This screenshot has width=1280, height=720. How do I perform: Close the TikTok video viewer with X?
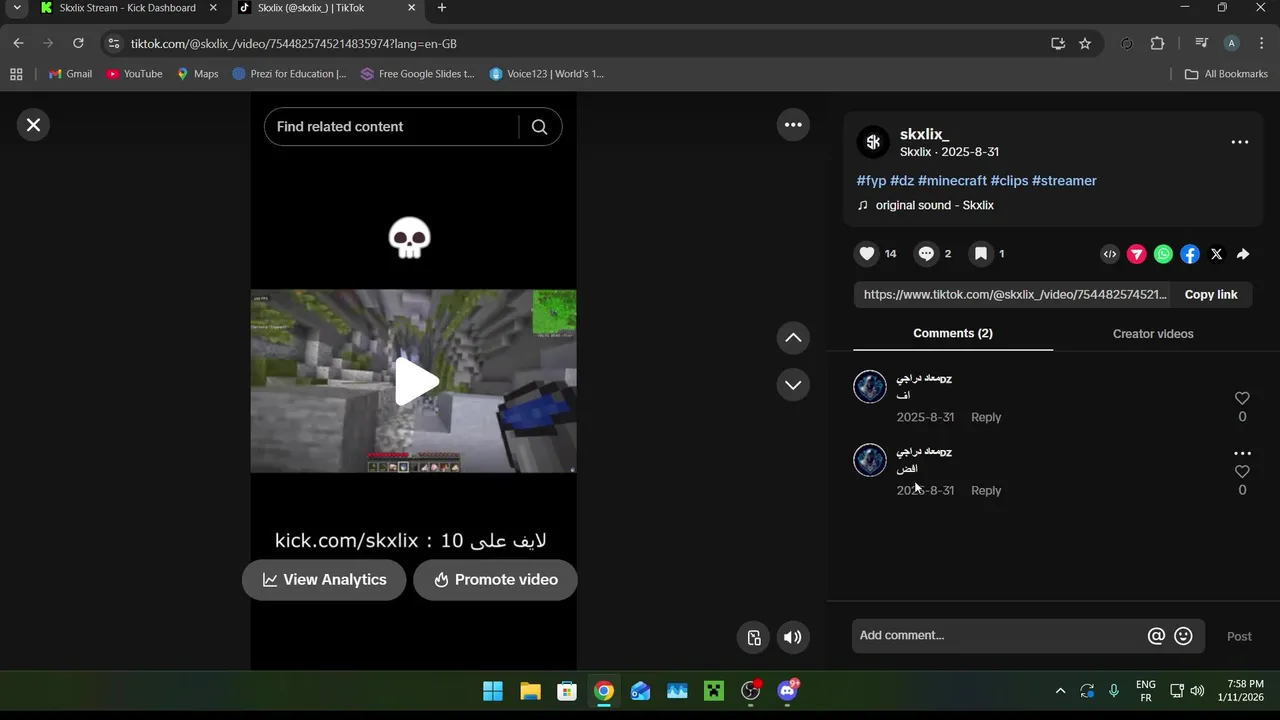point(33,125)
